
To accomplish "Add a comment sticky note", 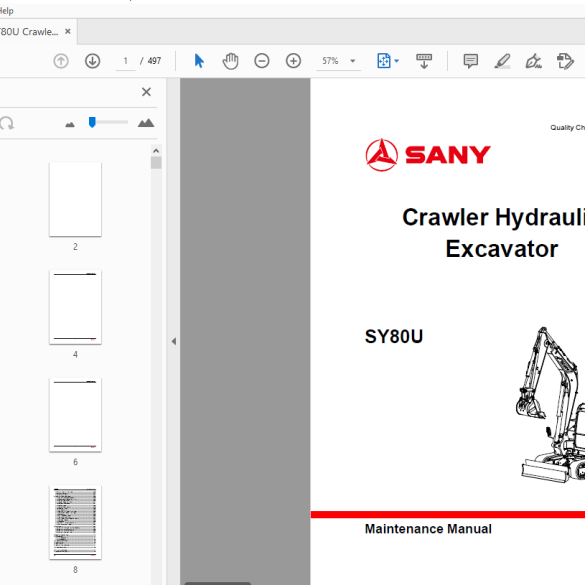I will 470,61.
